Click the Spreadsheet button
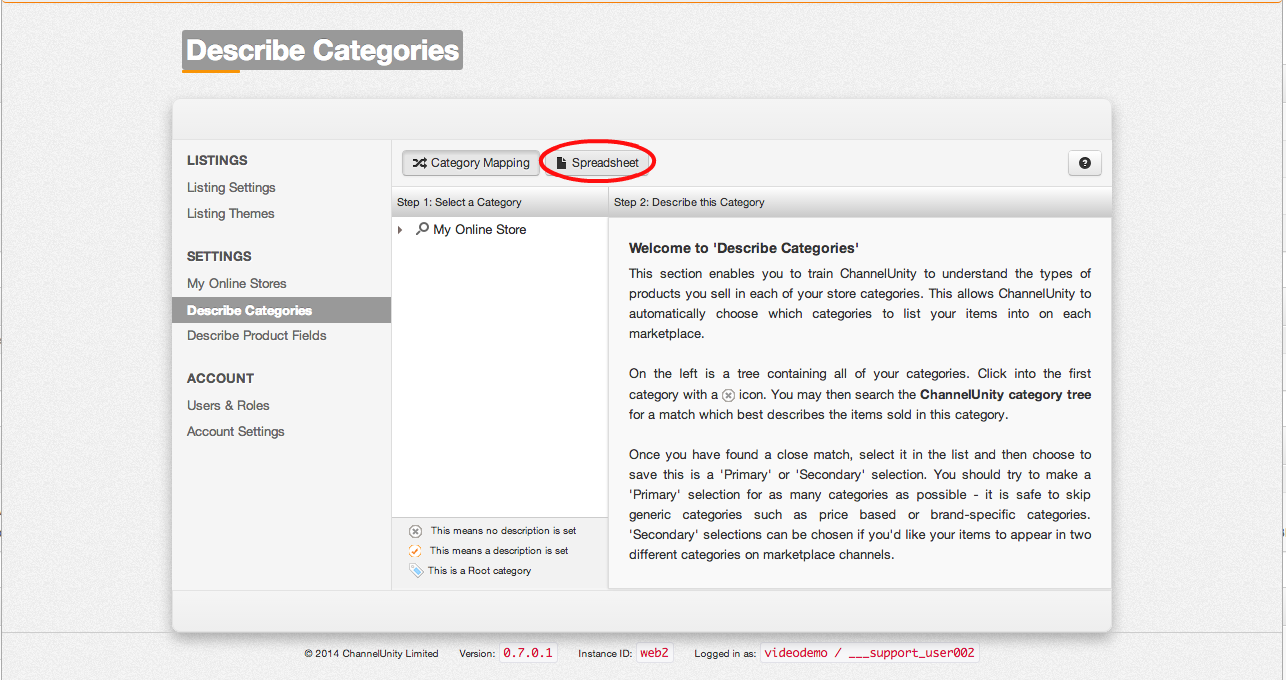Viewport: 1286px width, 680px height. (x=597, y=163)
